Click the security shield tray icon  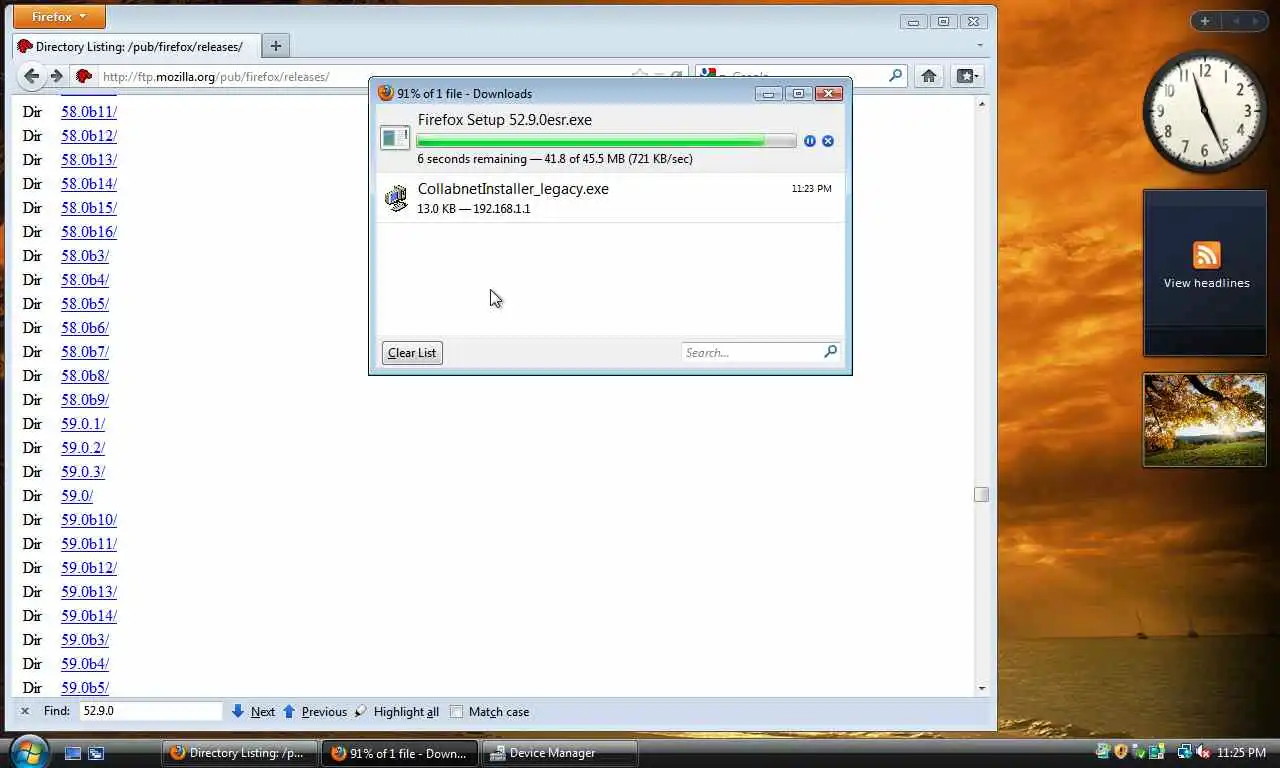[x=1121, y=752]
